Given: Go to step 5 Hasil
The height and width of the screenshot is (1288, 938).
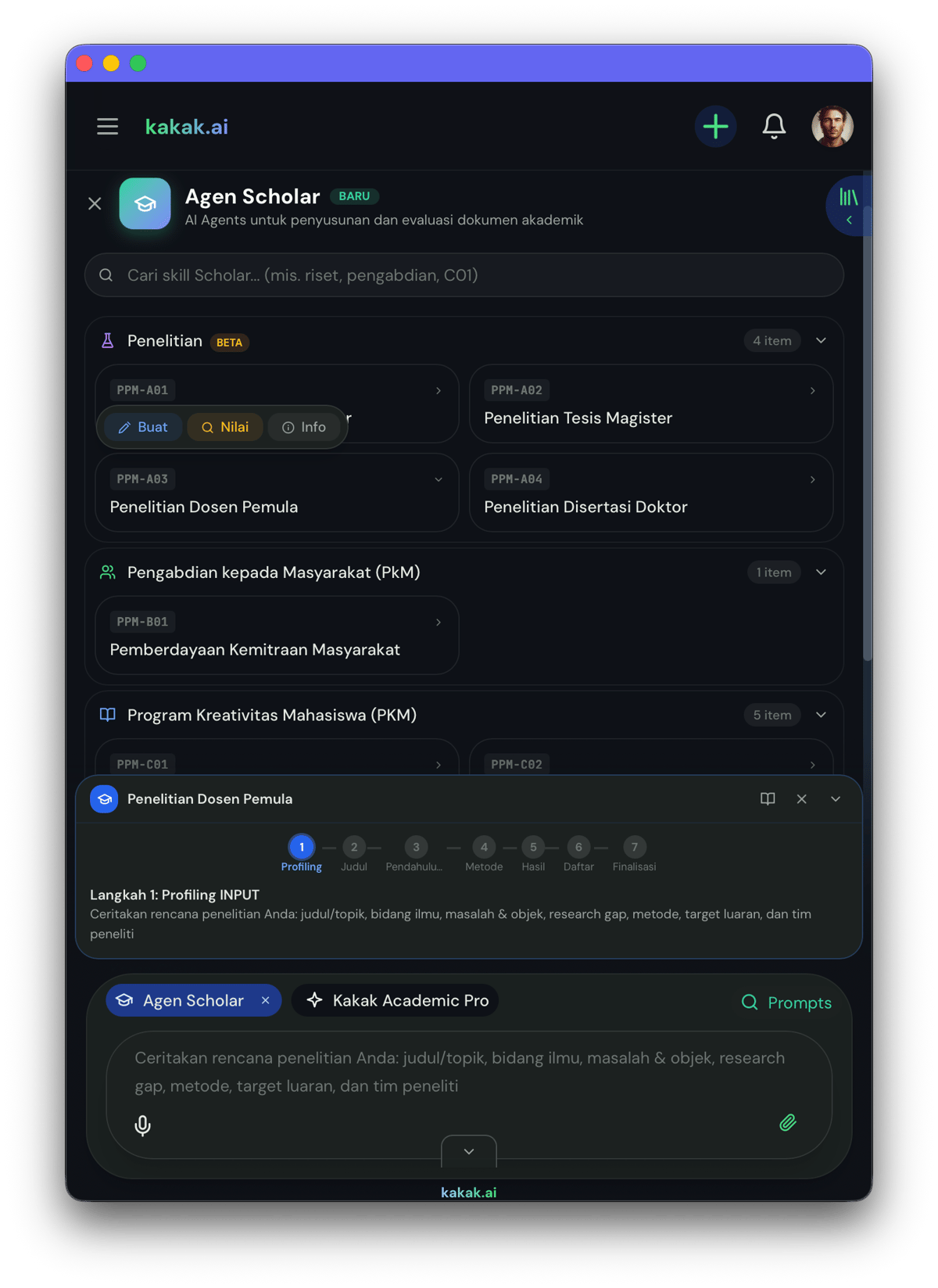Looking at the screenshot, I should pos(533,854).
